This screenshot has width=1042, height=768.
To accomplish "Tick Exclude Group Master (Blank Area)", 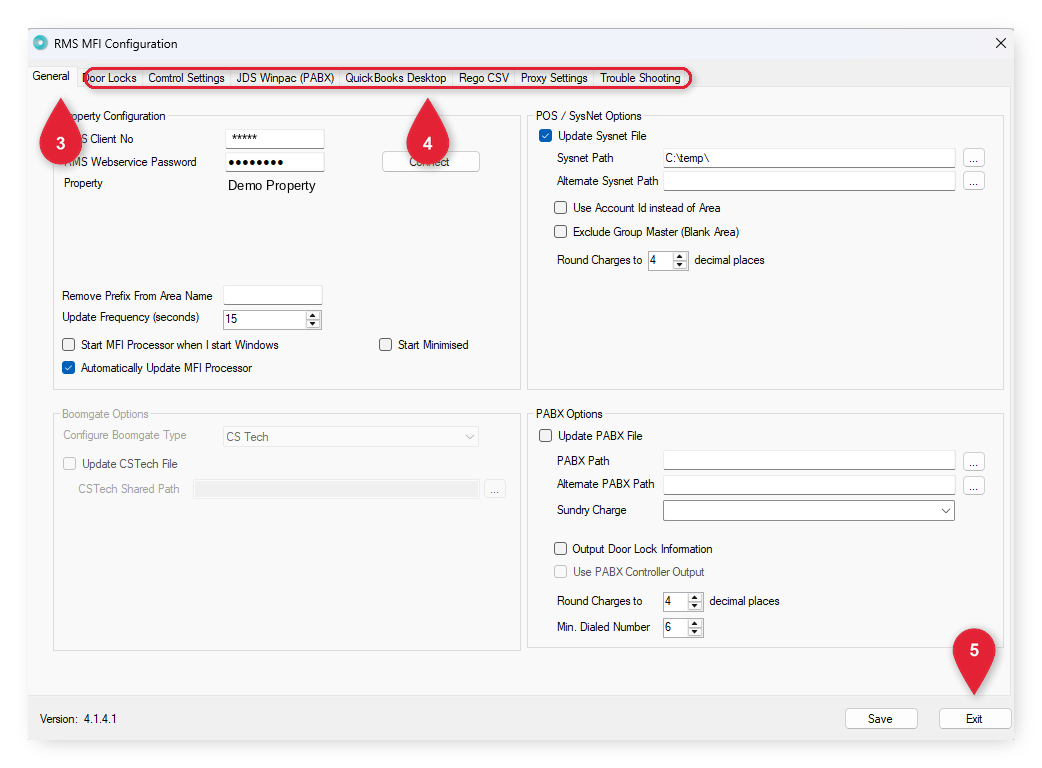I will (560, 232).
